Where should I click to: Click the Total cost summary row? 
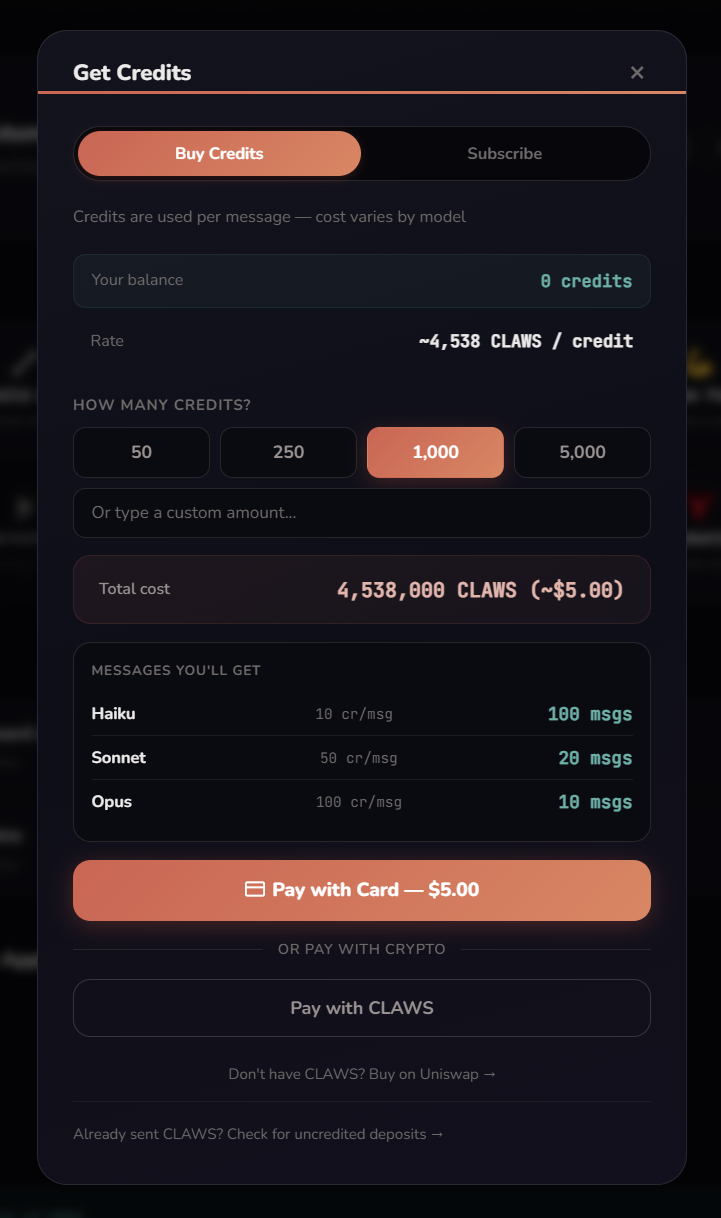pyautogui.click(x=361, y=589)
